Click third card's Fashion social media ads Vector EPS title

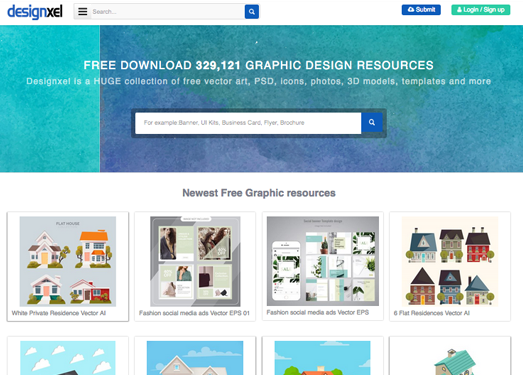tap(318, 312)
